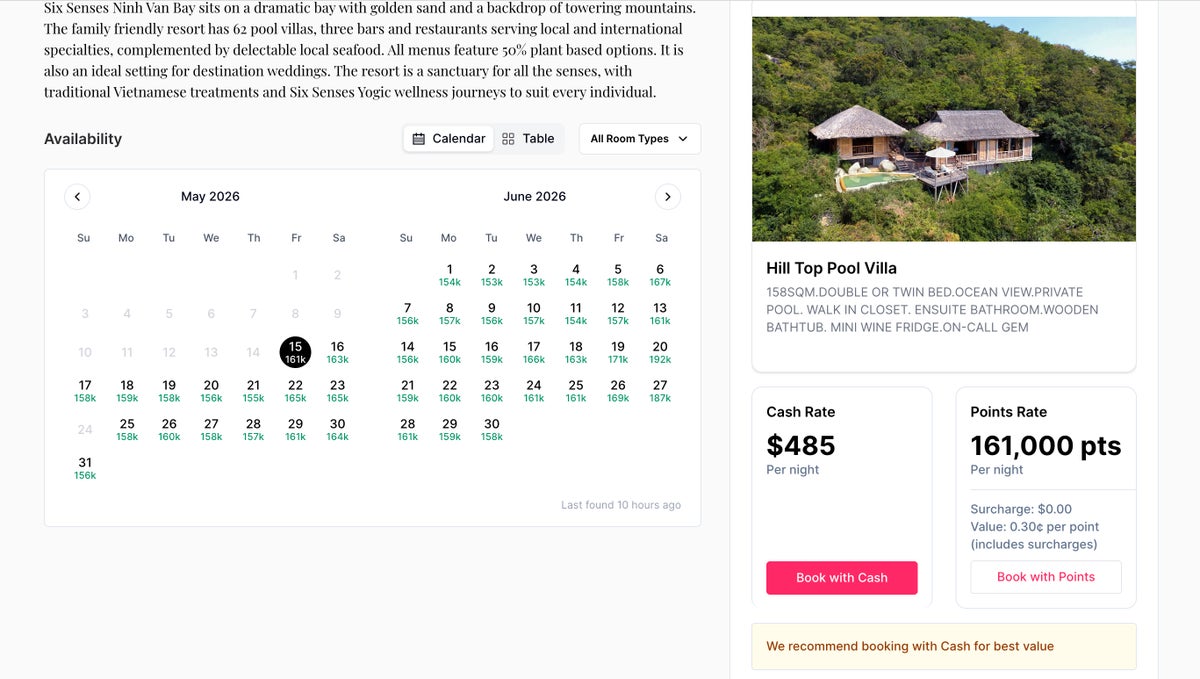The width and height of the screenshot is (1200, 679).
Task: Choose June 1 on the calendar
Action: (449, 275)
